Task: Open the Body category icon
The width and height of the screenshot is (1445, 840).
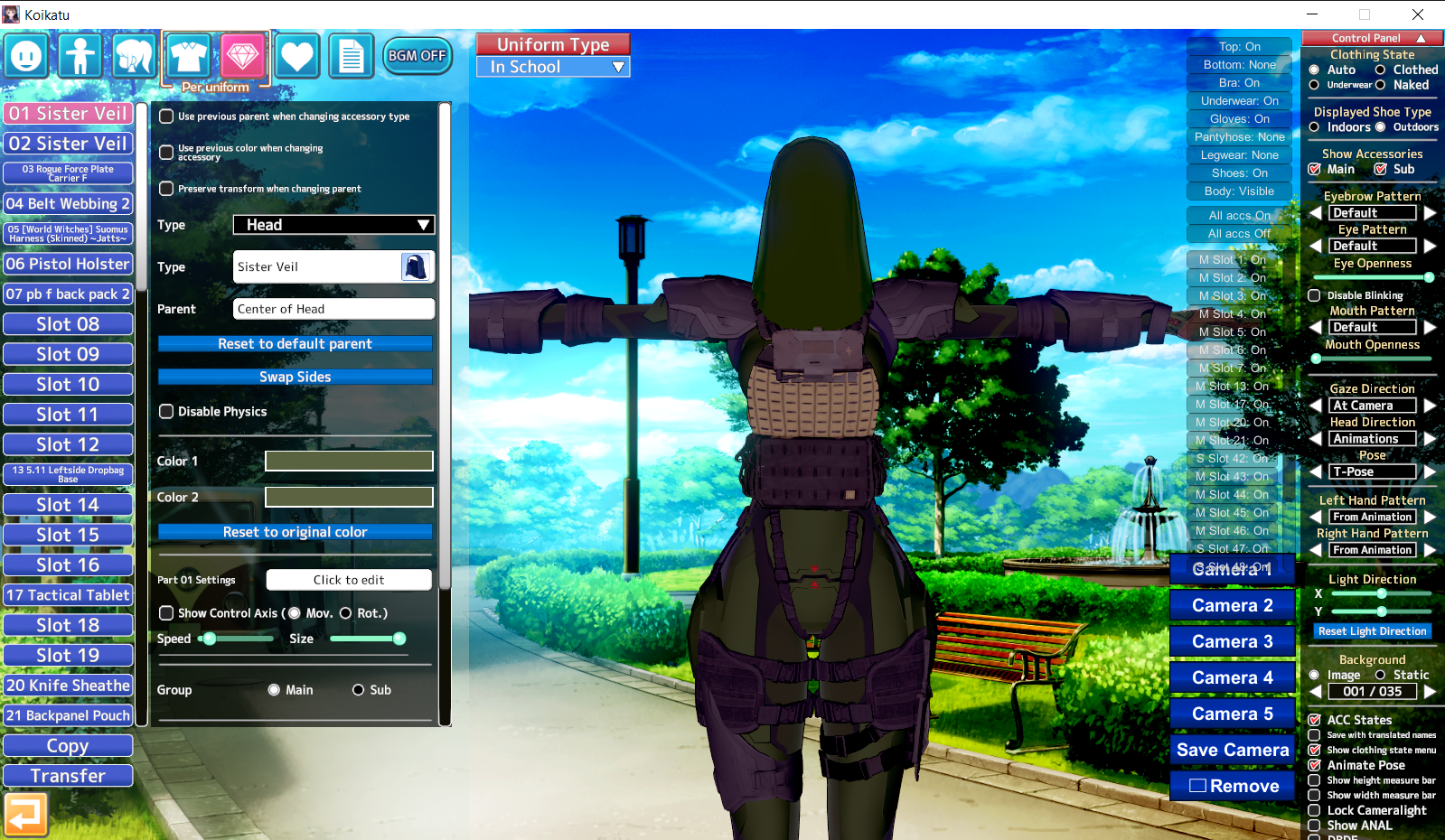Action: tap(80, 56)
